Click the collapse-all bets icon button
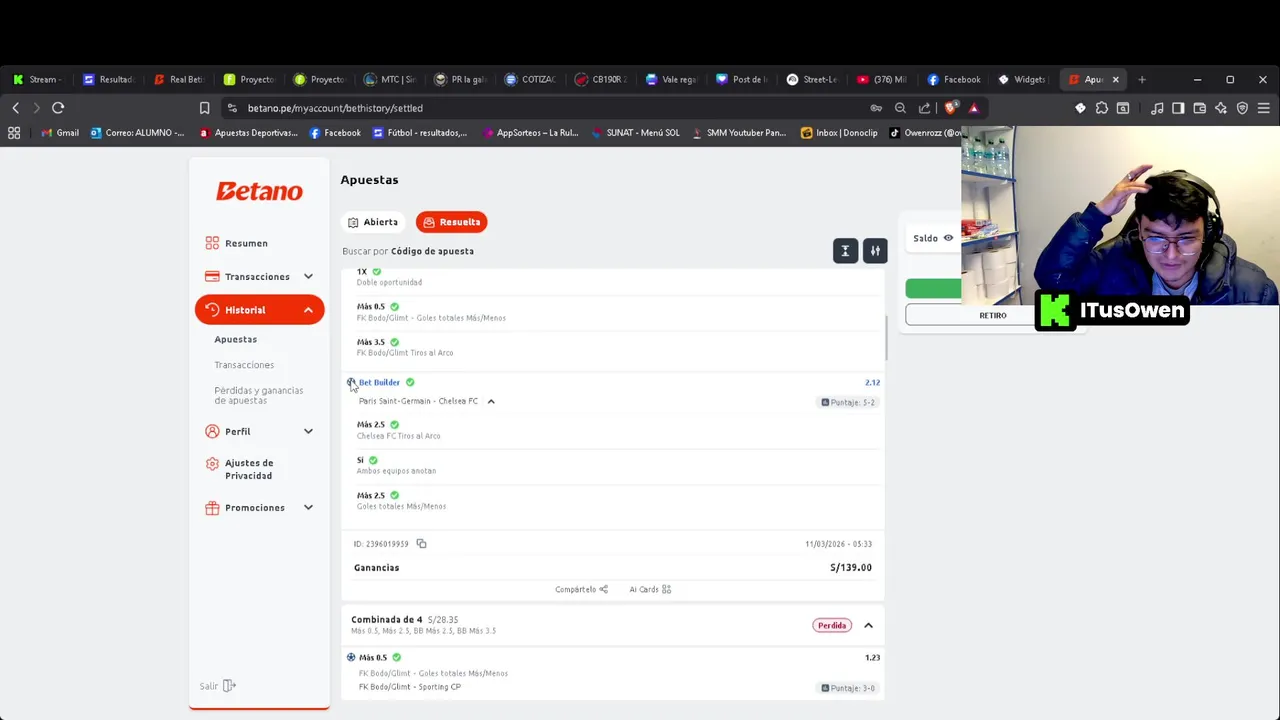This screenshot has width=1280, height=720. click(845, 251)
